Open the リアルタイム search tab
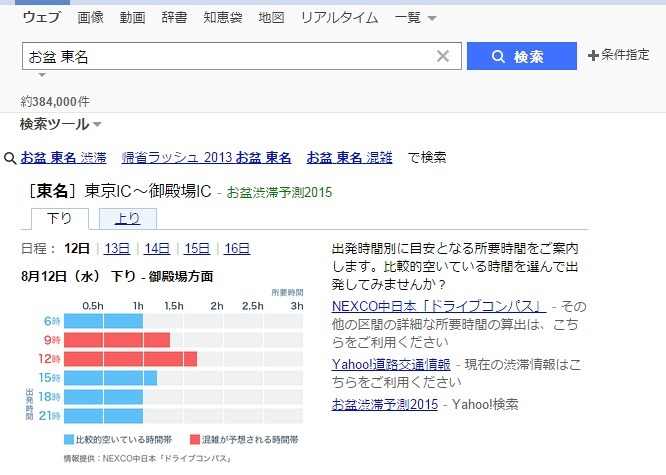 340,18
